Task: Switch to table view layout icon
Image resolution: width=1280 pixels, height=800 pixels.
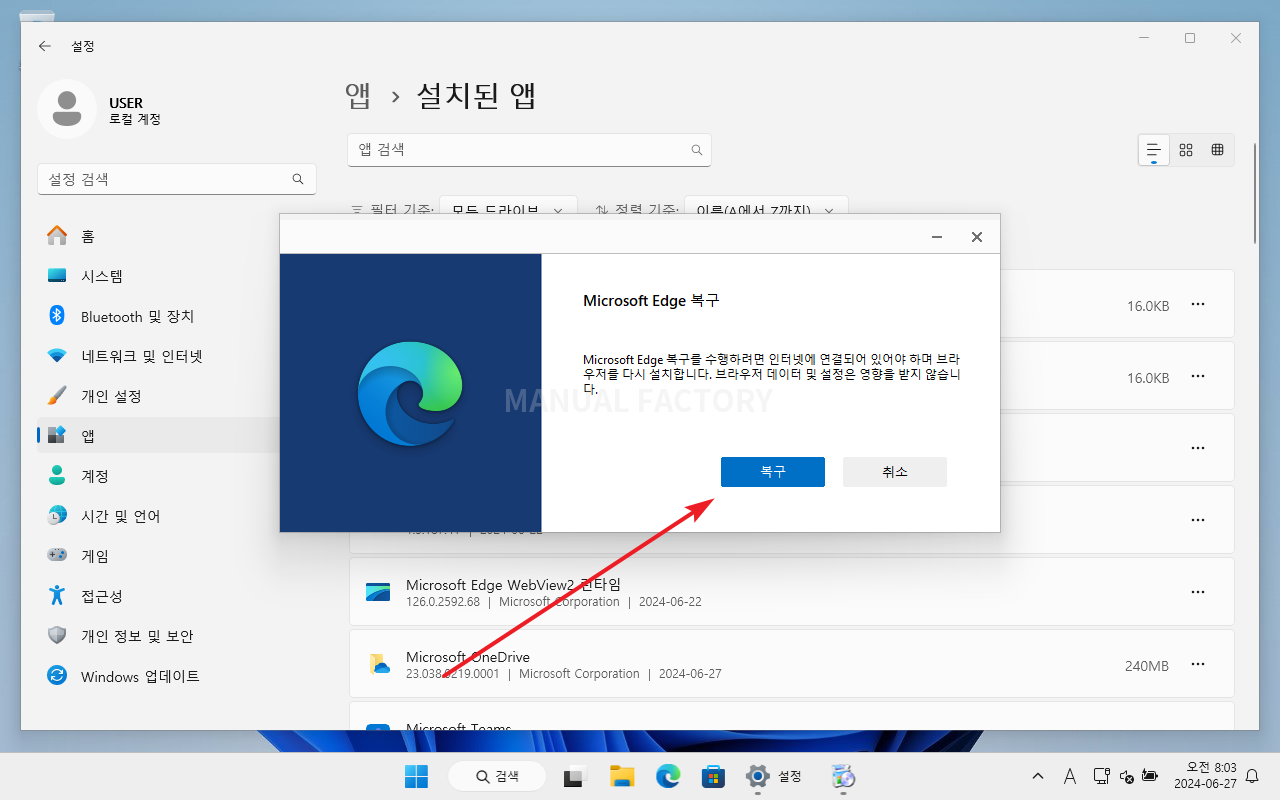Action: [x=1217, y=150]
